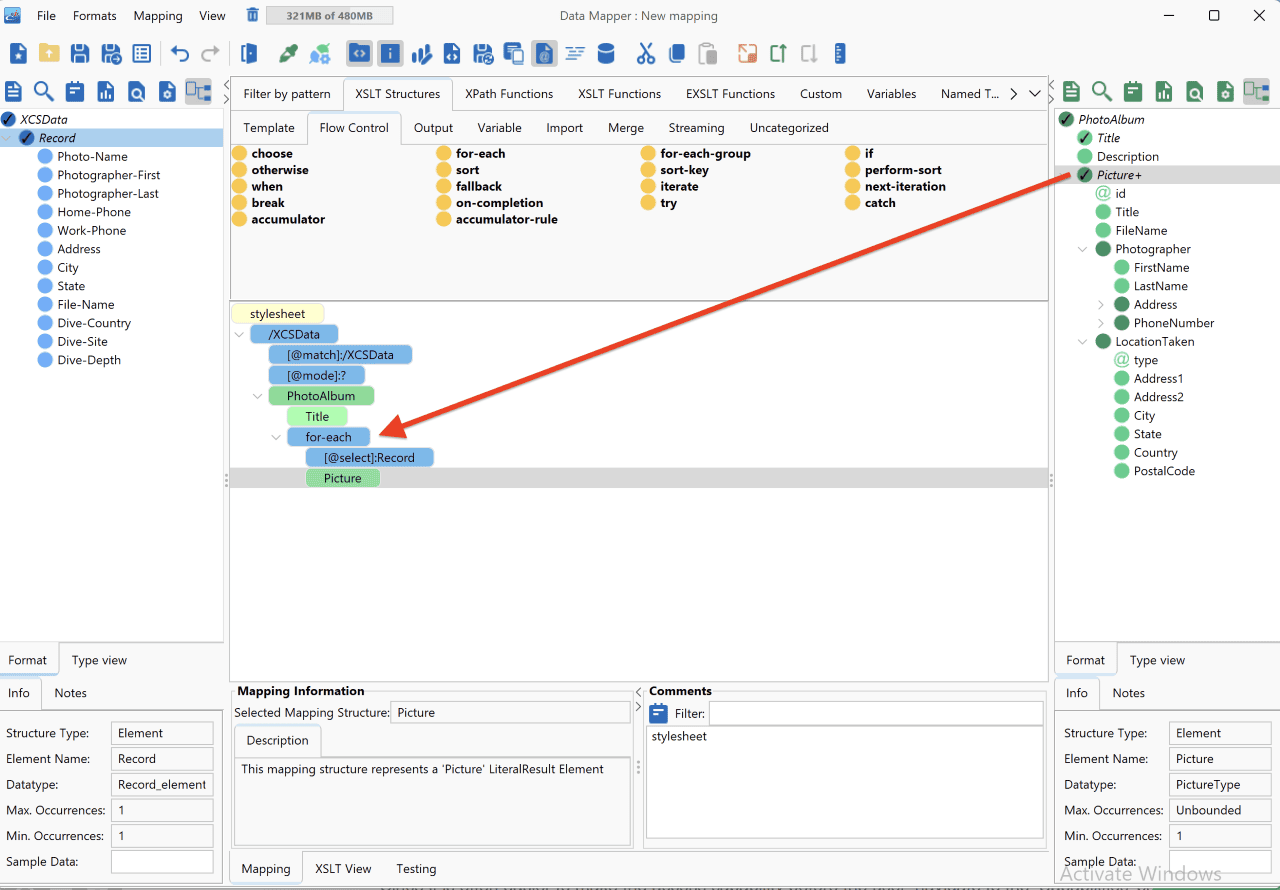Viewport: 1280px width, 890px height.
Task: Undo the last mapping action
Action: [x=180, y=54]
